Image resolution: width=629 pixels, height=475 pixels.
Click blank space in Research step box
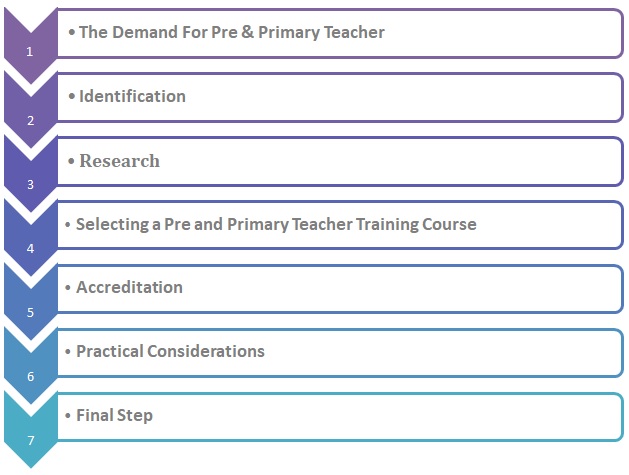pyautogui.click(x=401, y=161)
